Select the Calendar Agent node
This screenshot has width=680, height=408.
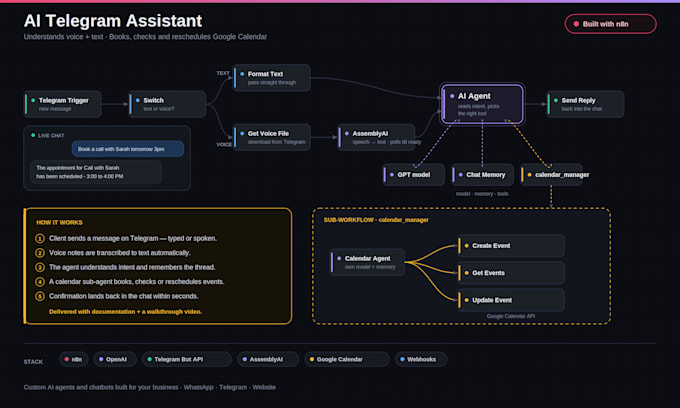368,262
